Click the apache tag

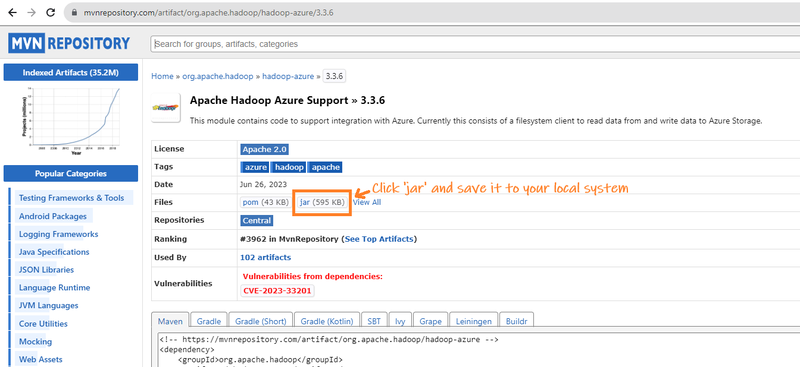point(325,167)
